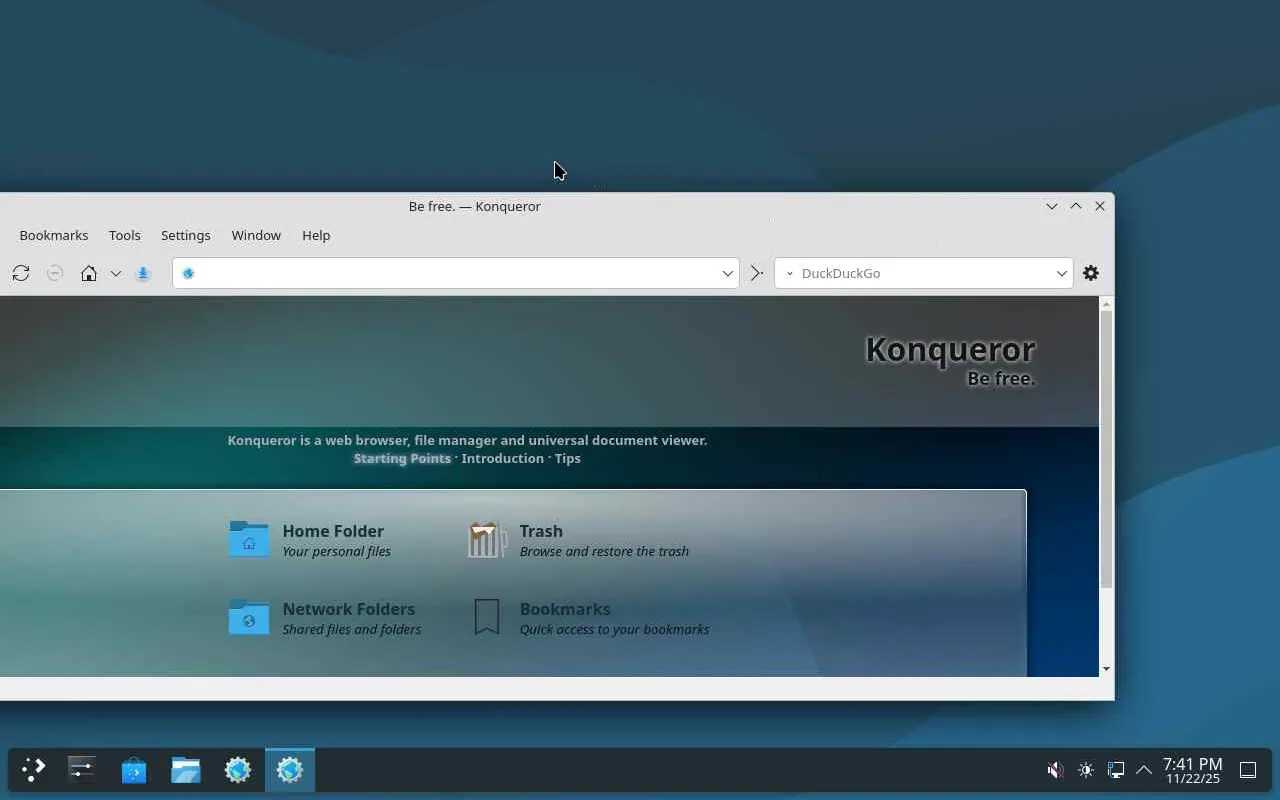
Task: Click the Konqueror icon inside the location bar
Action: point(188,273)
